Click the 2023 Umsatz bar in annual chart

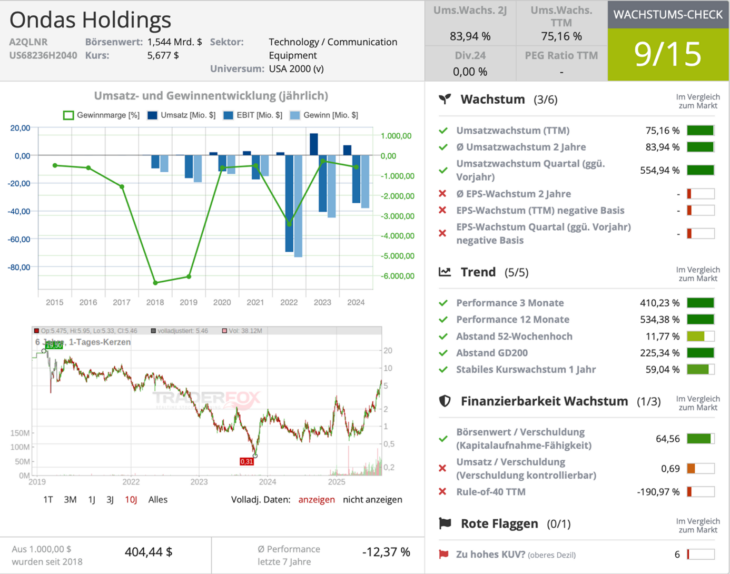(314, 144)
